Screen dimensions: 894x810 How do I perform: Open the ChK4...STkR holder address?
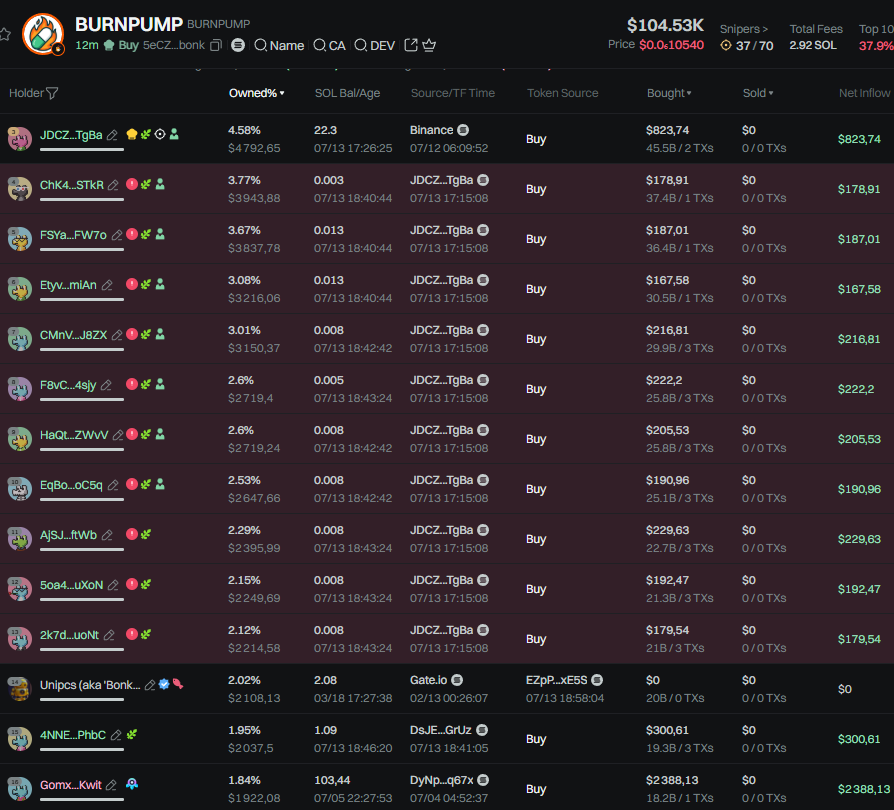click(x=72, y=185)
